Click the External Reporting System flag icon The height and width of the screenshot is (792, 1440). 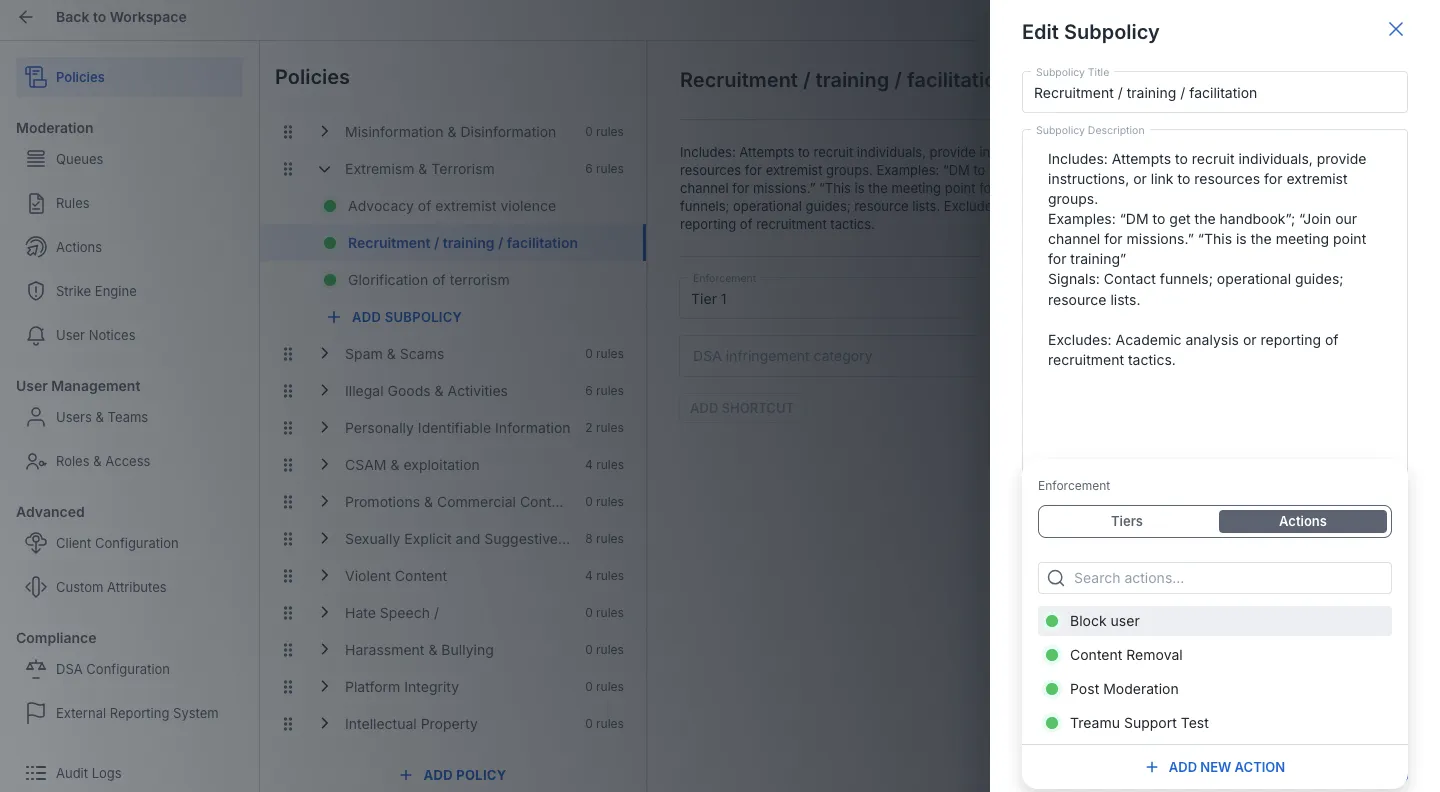[36, 713]
